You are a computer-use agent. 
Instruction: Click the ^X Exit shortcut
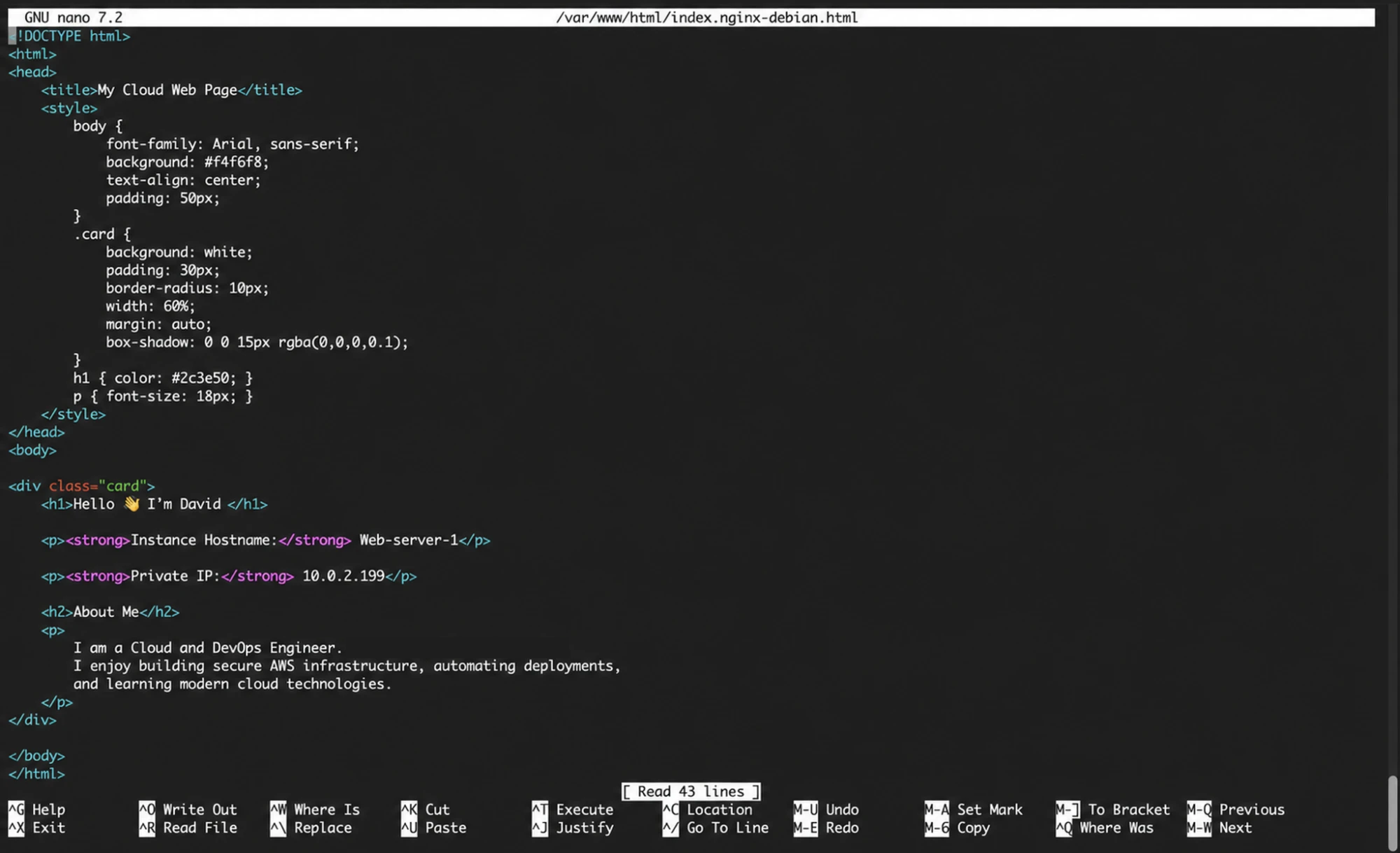pyautogui.click(x=37, y=828)
